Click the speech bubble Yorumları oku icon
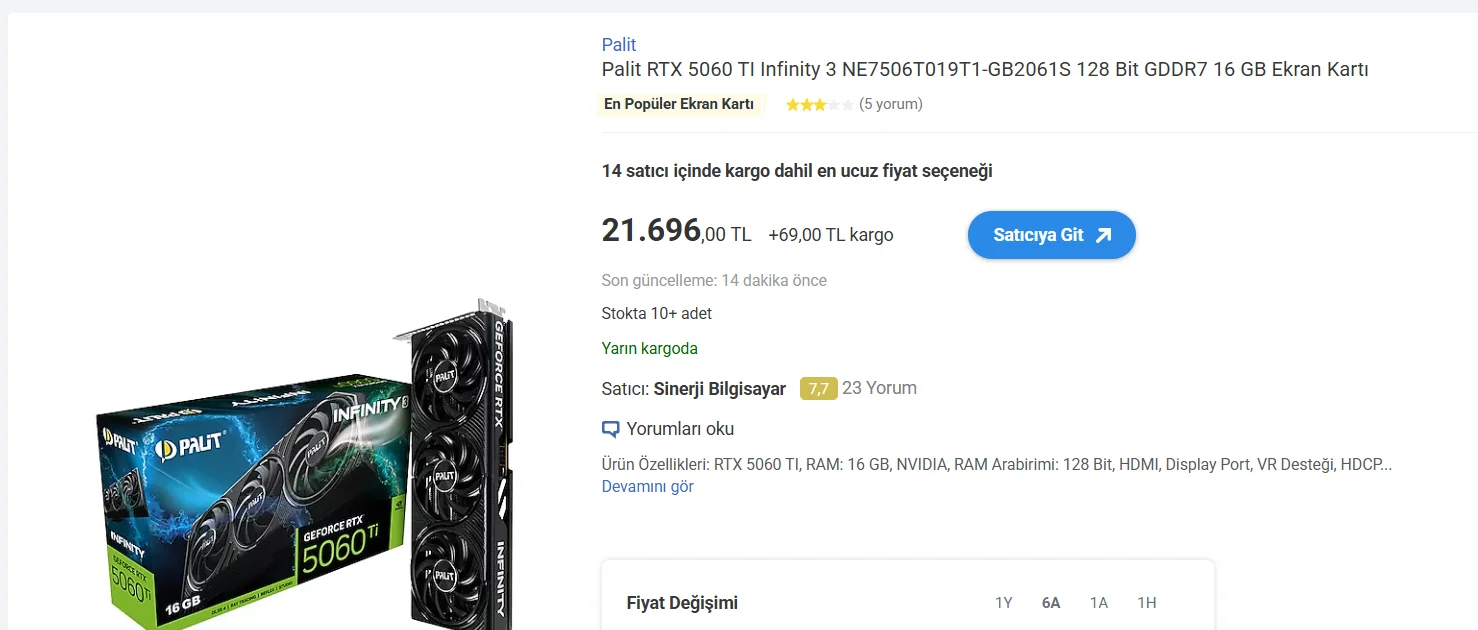 (x=611, y=430)
